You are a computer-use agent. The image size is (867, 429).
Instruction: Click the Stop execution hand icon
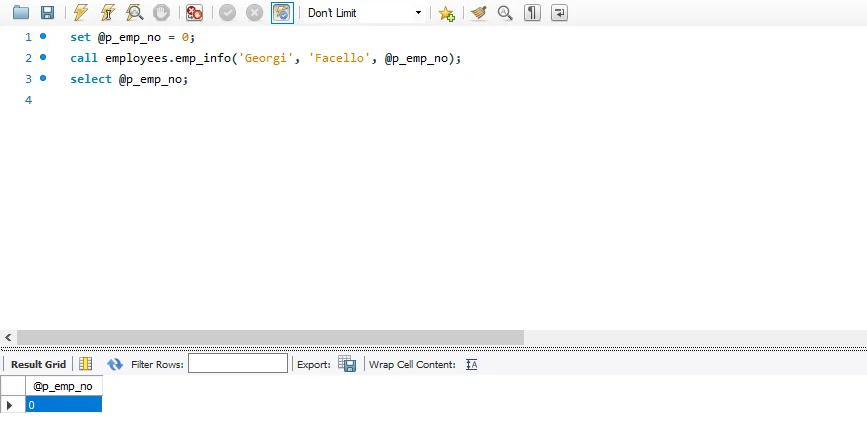click(160, 13)
